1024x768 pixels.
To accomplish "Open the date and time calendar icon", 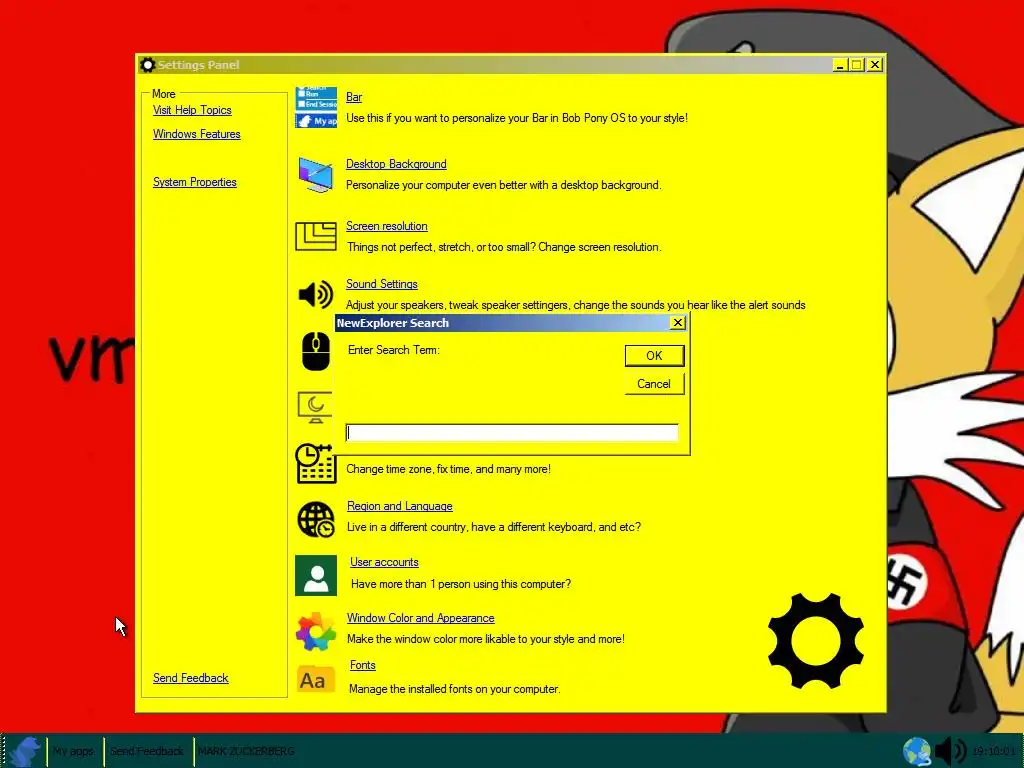I will [x=316, y=463].
